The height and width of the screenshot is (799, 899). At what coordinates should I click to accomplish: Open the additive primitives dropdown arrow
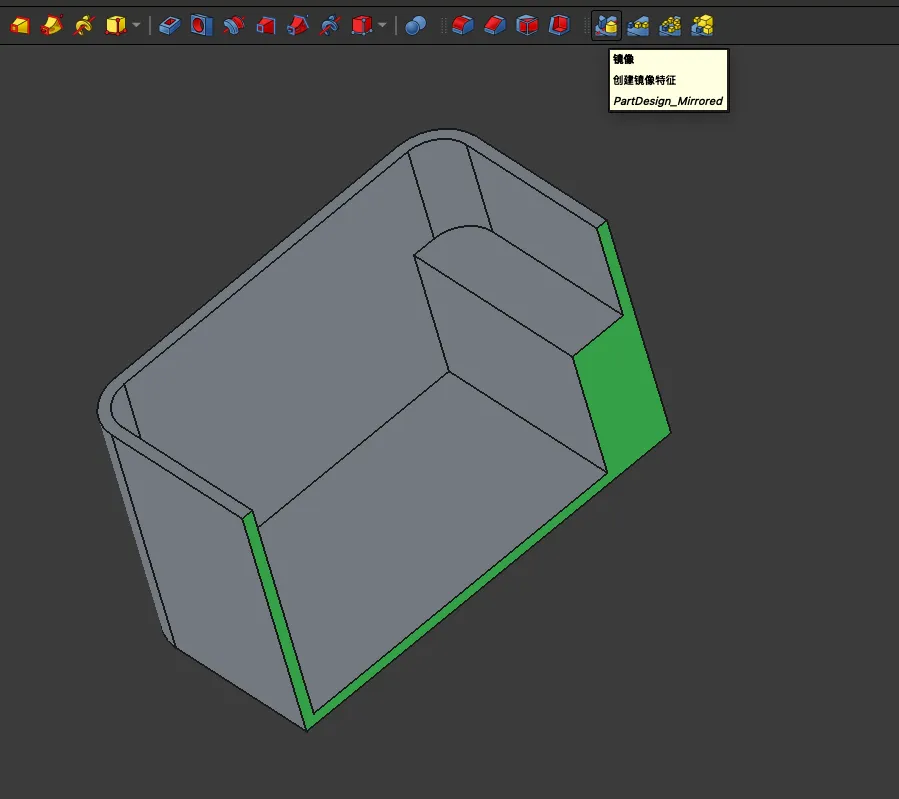pos(136,25)
